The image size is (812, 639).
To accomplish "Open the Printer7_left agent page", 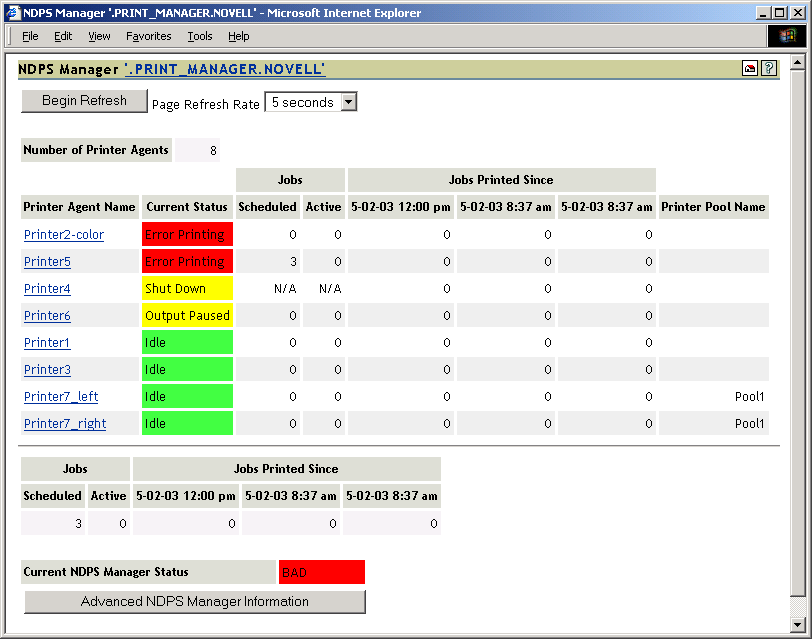I will pyautogui.click(x=60, y=396).
